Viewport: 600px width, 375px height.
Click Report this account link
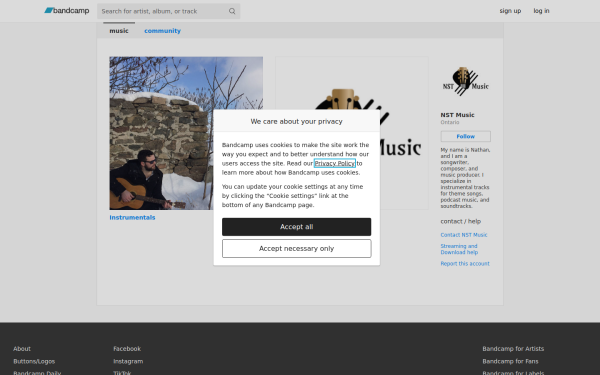(x=465, y=264)
